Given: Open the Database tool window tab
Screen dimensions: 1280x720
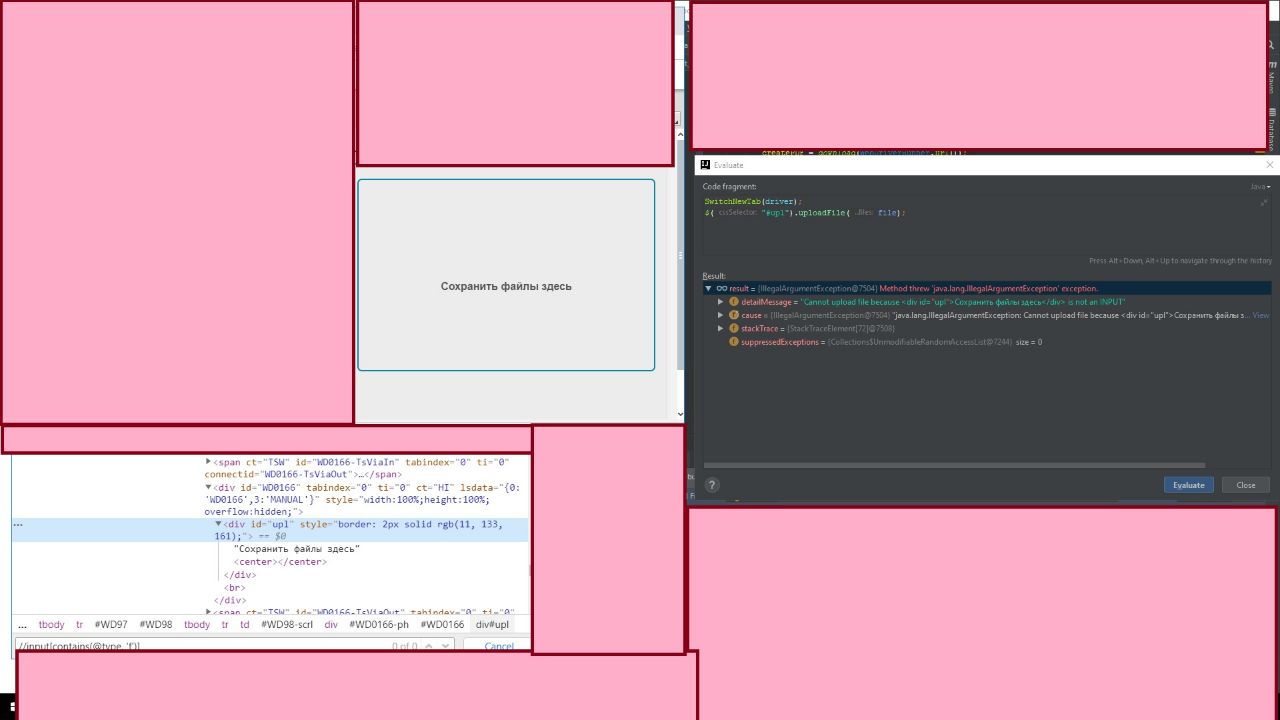Looking at the screenshot, I should 1272,128.
